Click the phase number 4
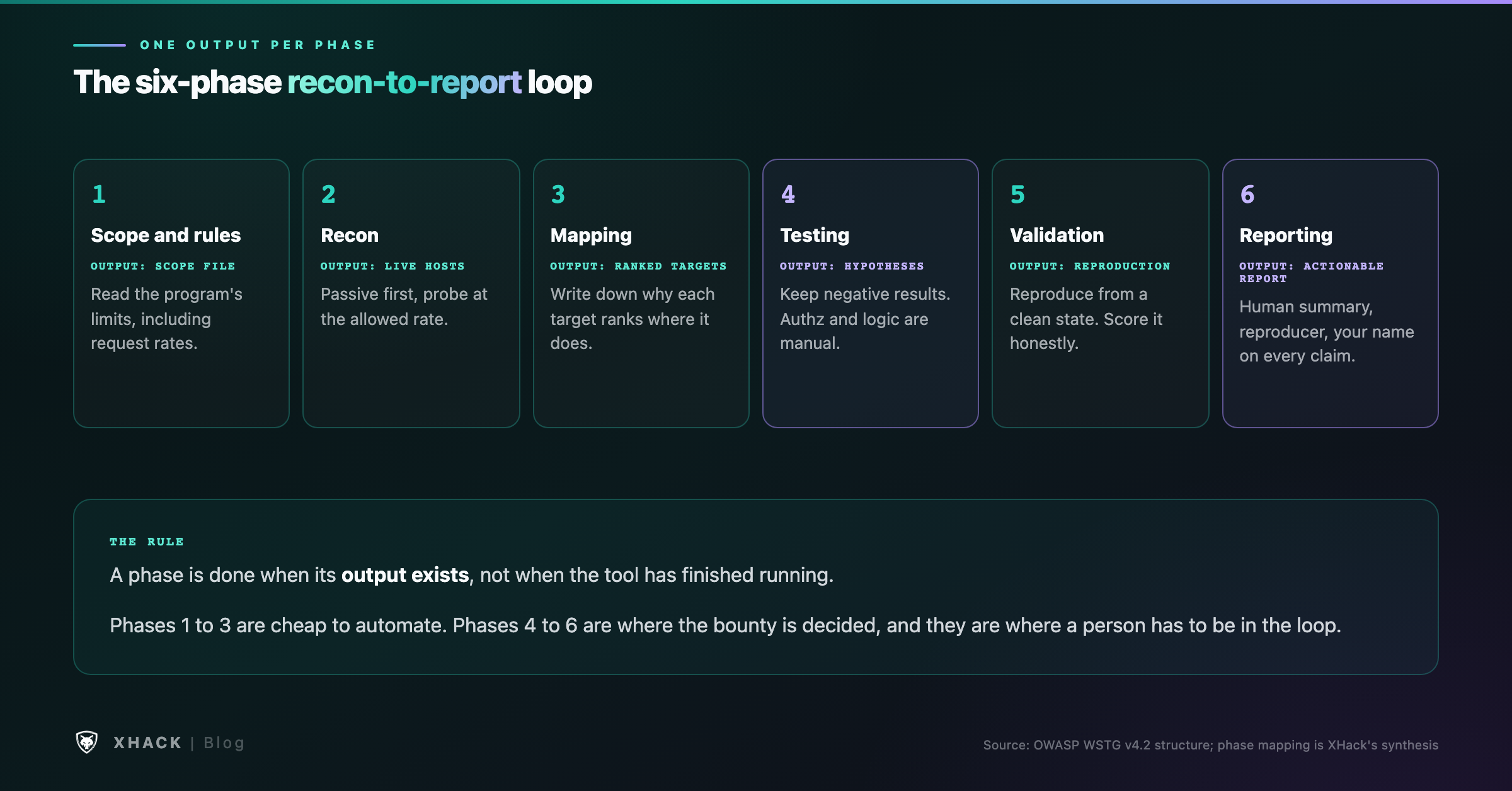 coord(788,194)
